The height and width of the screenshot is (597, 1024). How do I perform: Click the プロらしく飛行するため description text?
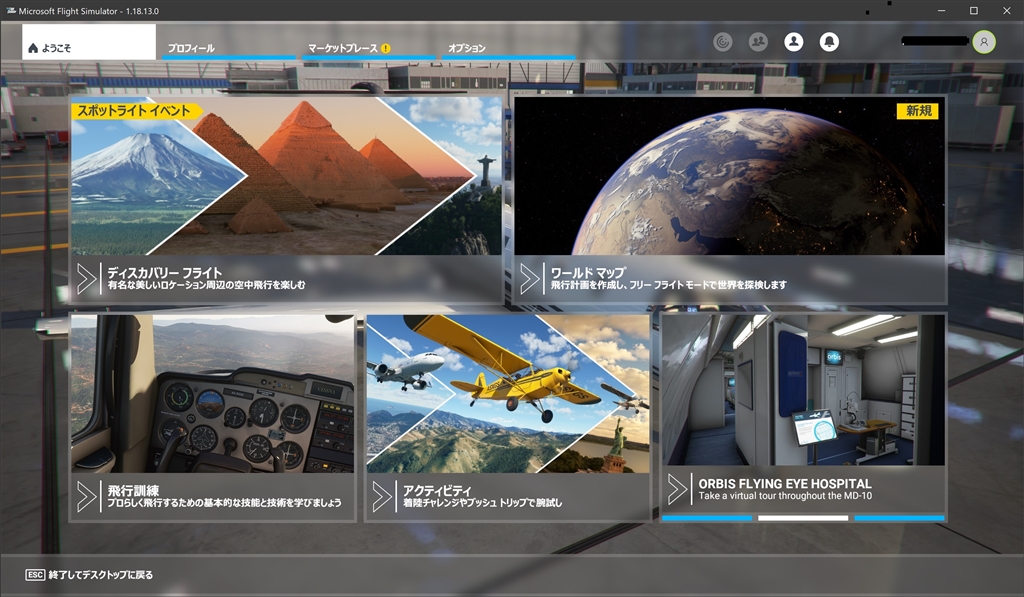coord(225,502)
